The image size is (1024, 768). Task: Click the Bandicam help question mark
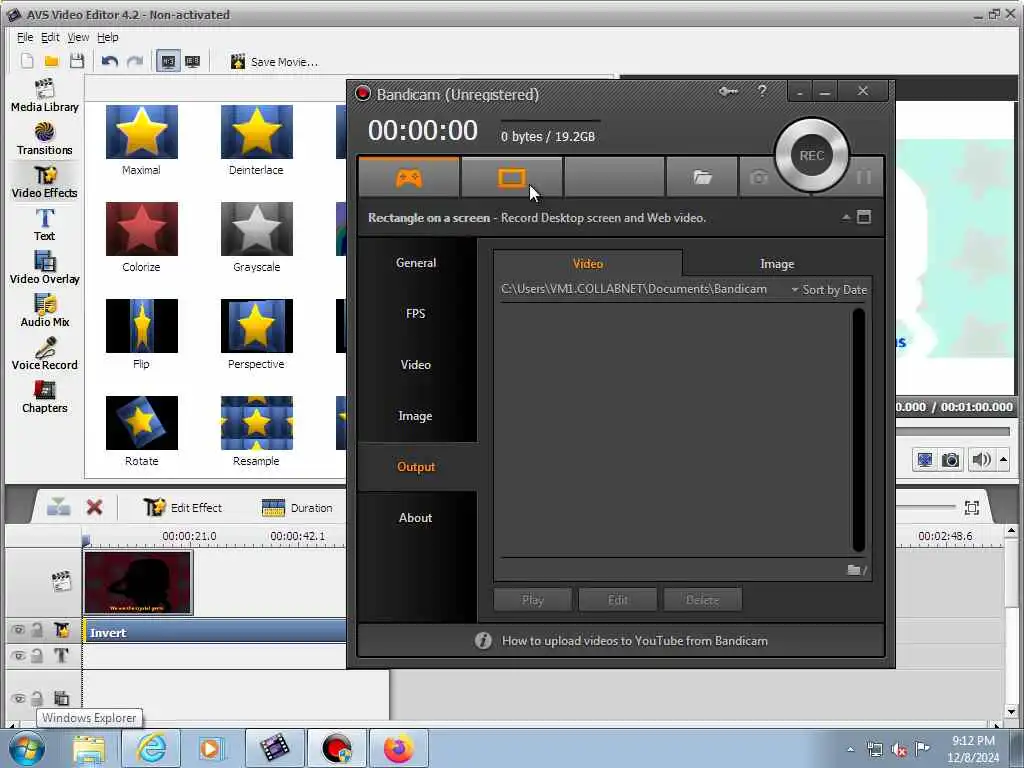point(762,91)
